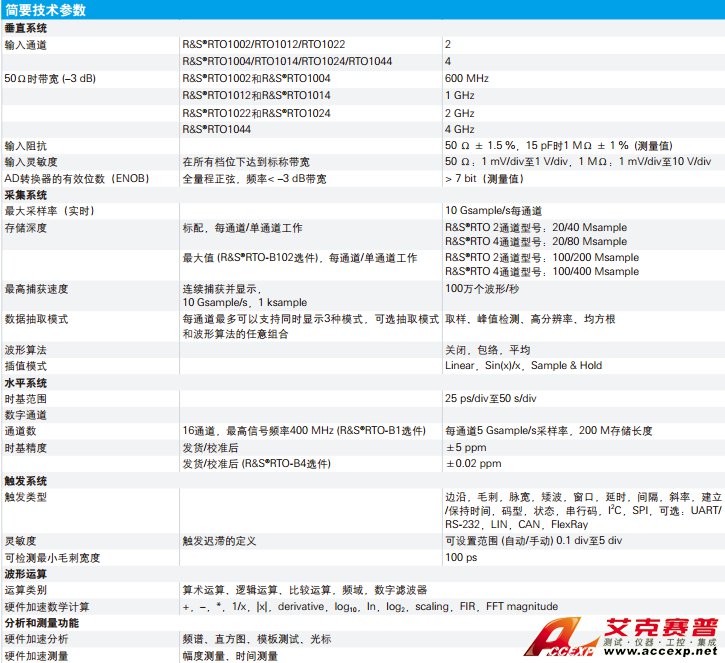Select the 最大采样率（实时） row label
Image resolution: width=725 pixels, height=663 pixels.
[50, 211]
